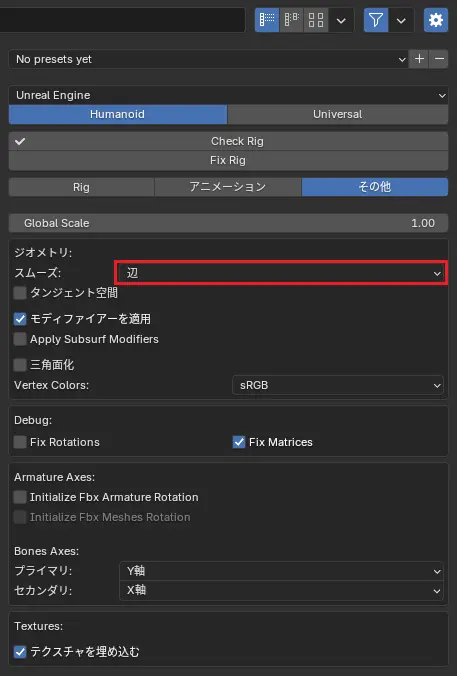457x676 pixels.
Task: Switch to vertical list display mode
Action: click(x=267, y=20)
